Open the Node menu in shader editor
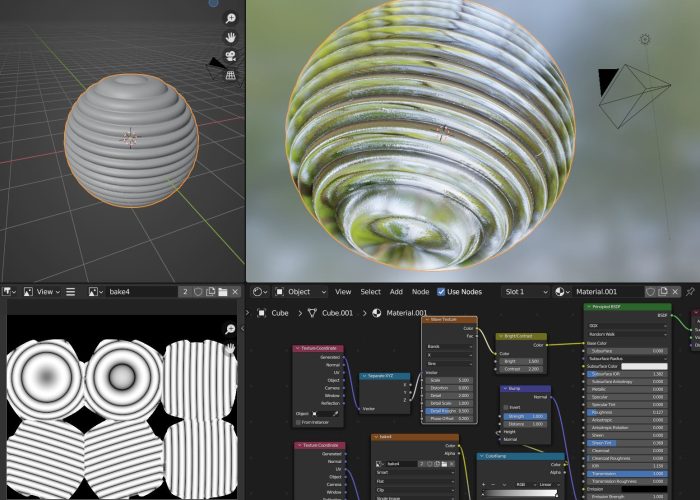 click(421, 292)
